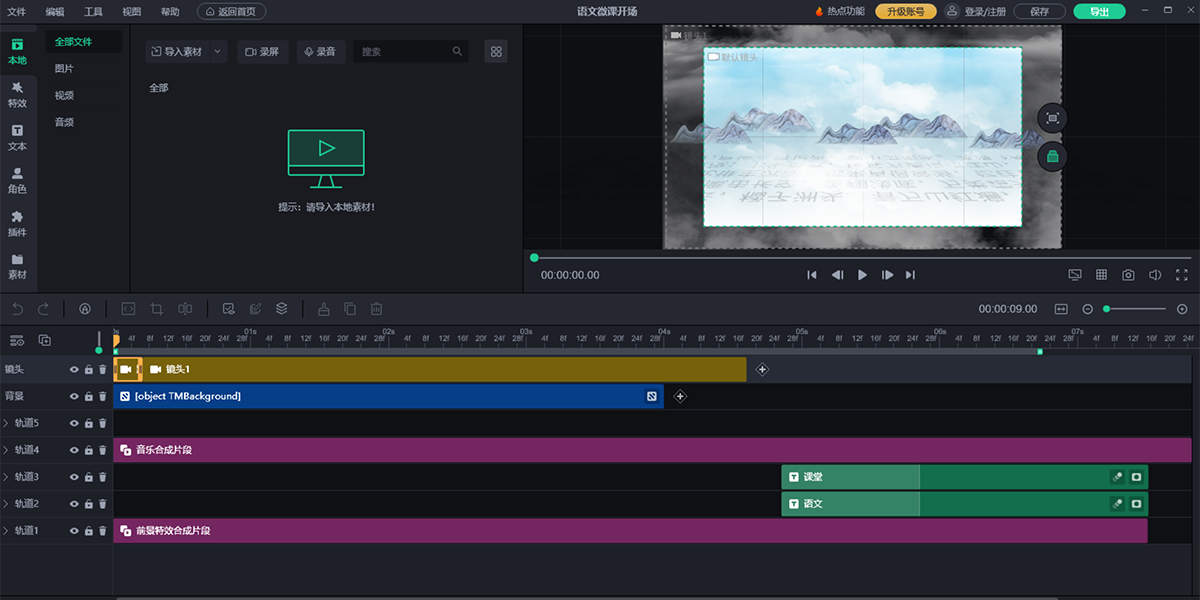The height and width of the screenshot is (600, 1200).
Task: Toggle visibility of 轨道4 track
Action: 74,451
